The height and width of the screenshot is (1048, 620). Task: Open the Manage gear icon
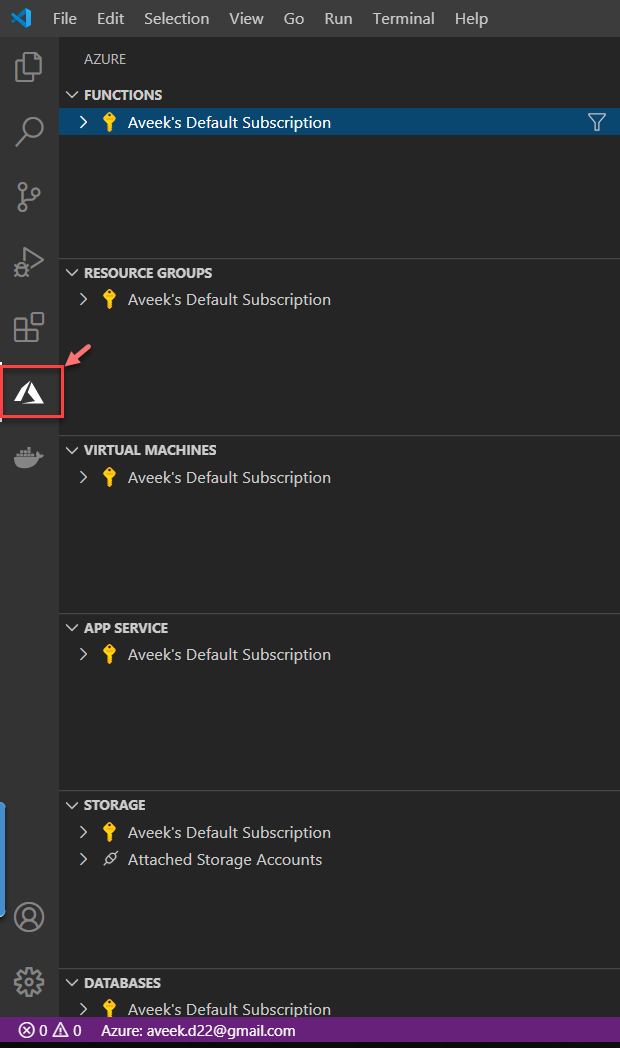coord(29,981)
